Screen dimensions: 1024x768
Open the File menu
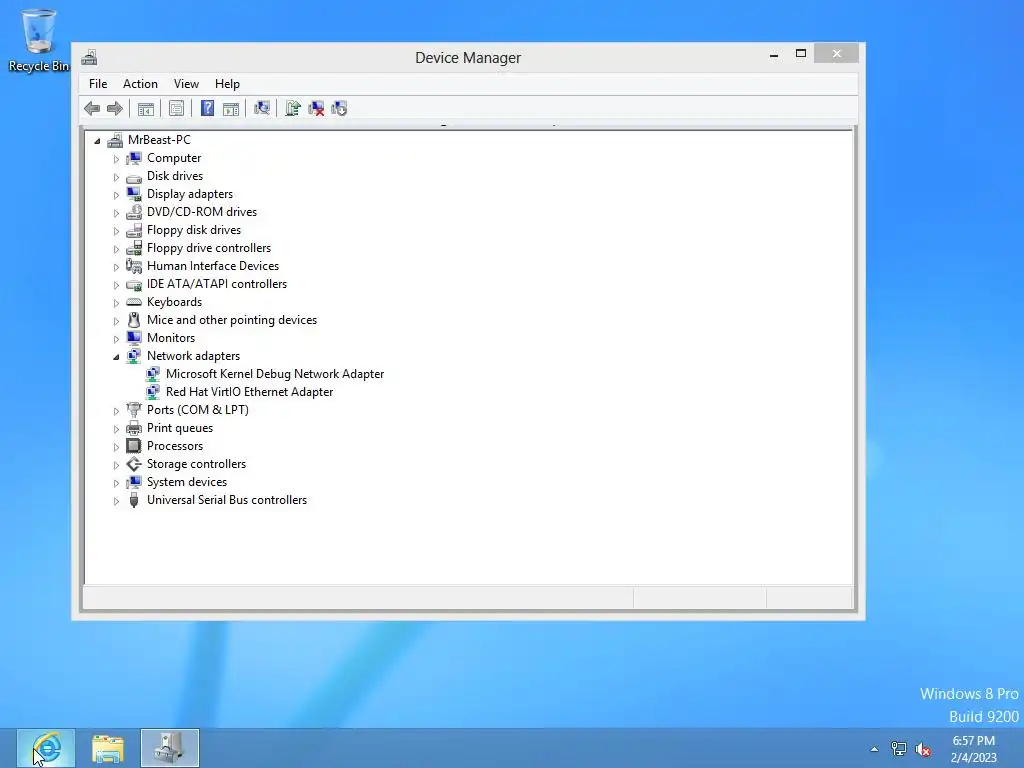click(x=98, y=84)
